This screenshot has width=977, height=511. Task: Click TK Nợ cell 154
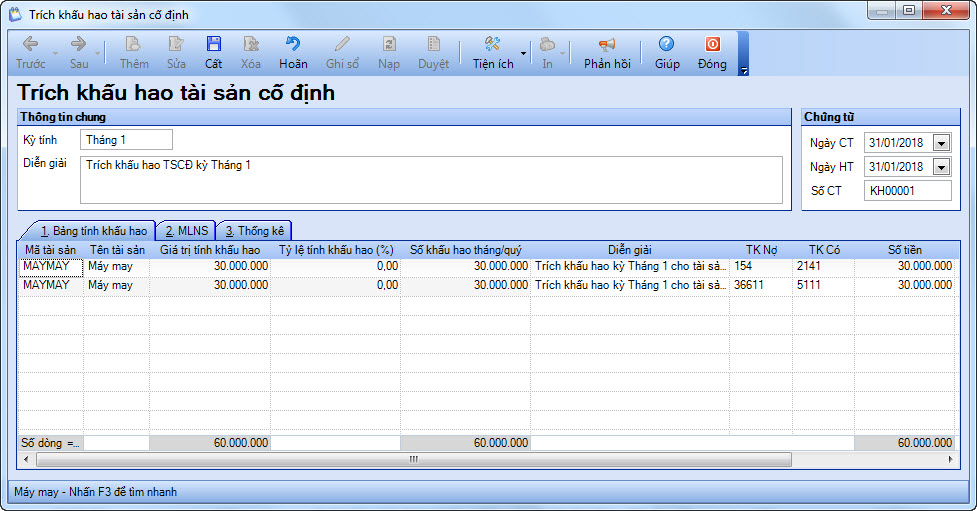[761, 266]
